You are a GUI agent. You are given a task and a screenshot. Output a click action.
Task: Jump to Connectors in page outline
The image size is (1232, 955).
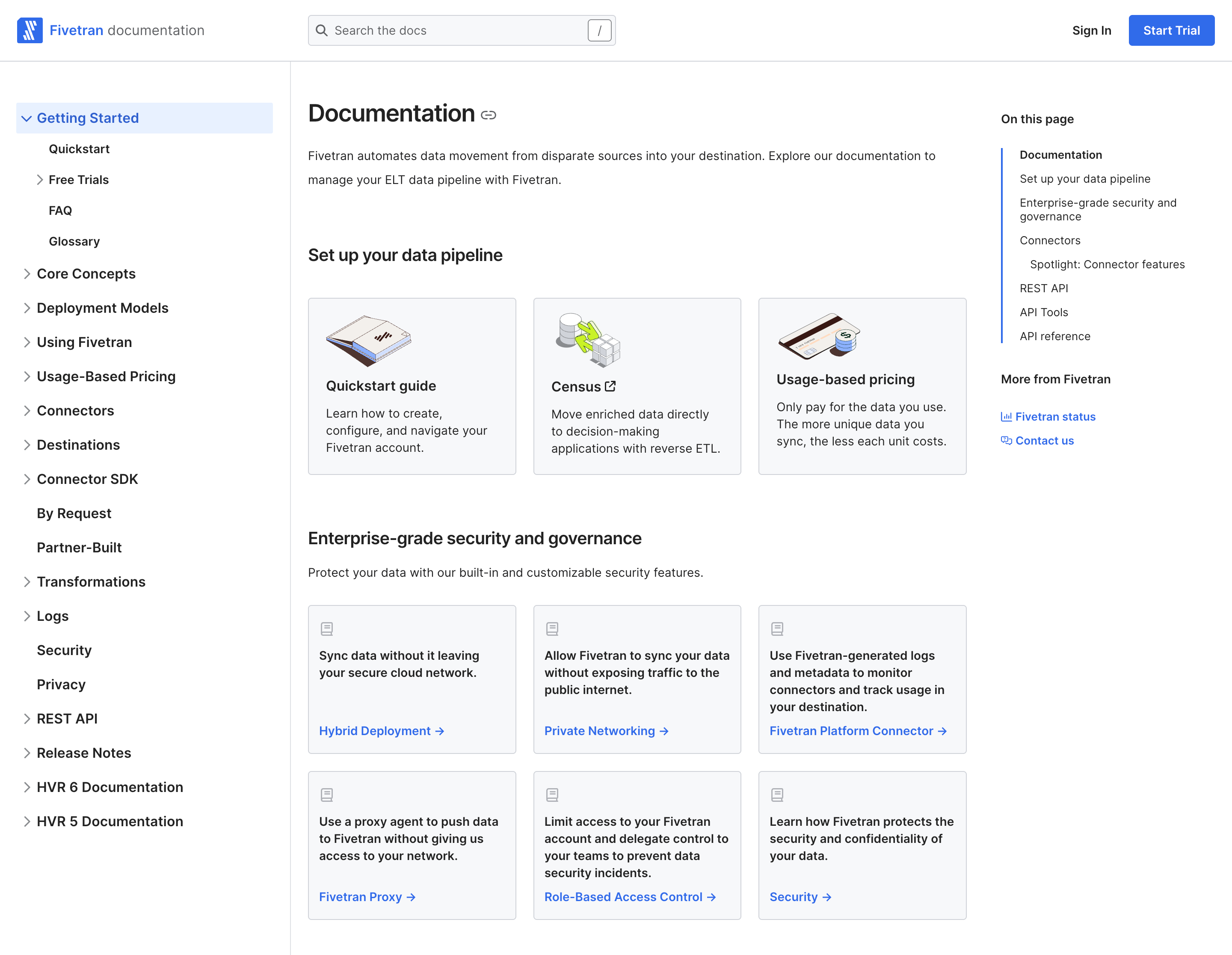tap(1050, 240)
